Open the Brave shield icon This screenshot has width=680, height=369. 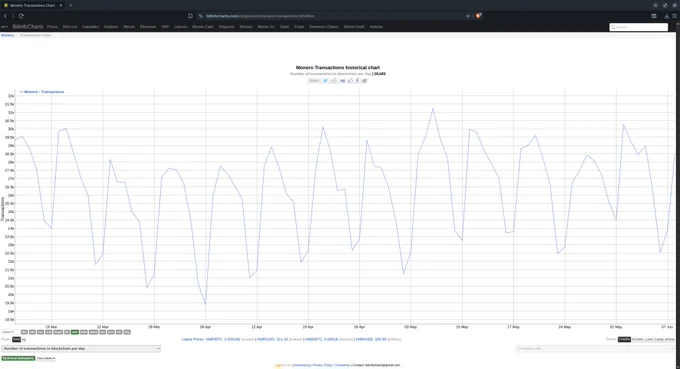point(478,16)
